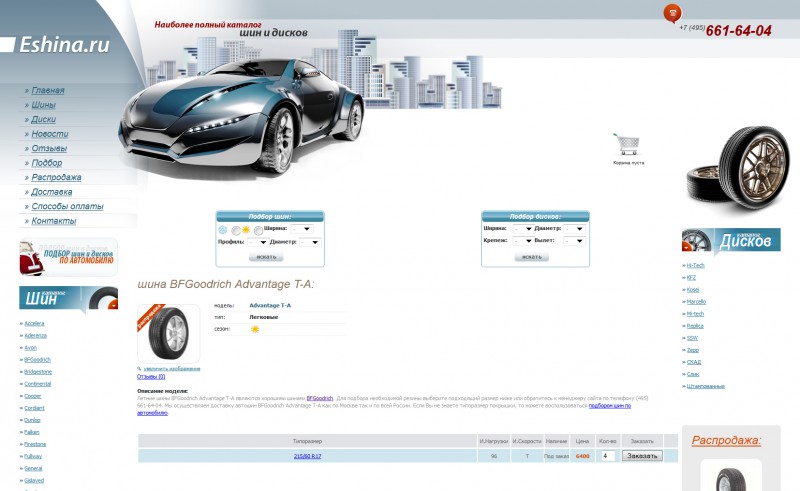
Task: Open the Подбор menu item
Action: [46, 163]
